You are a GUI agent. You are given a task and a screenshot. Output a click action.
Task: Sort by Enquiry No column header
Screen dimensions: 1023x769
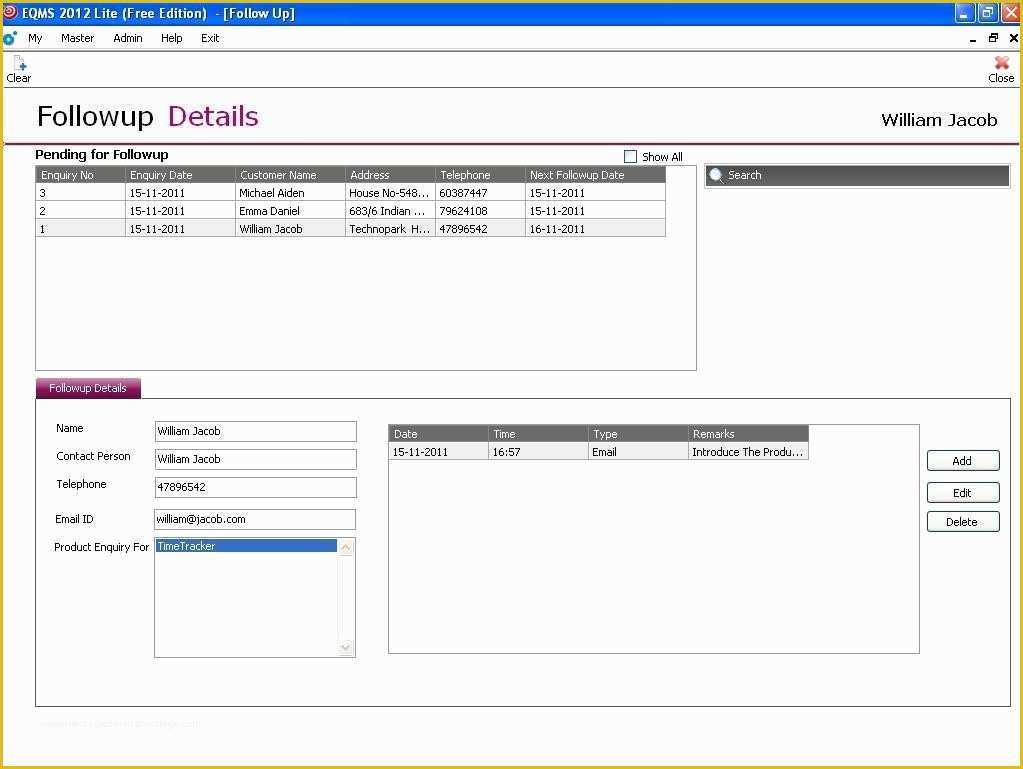point(80,175)
